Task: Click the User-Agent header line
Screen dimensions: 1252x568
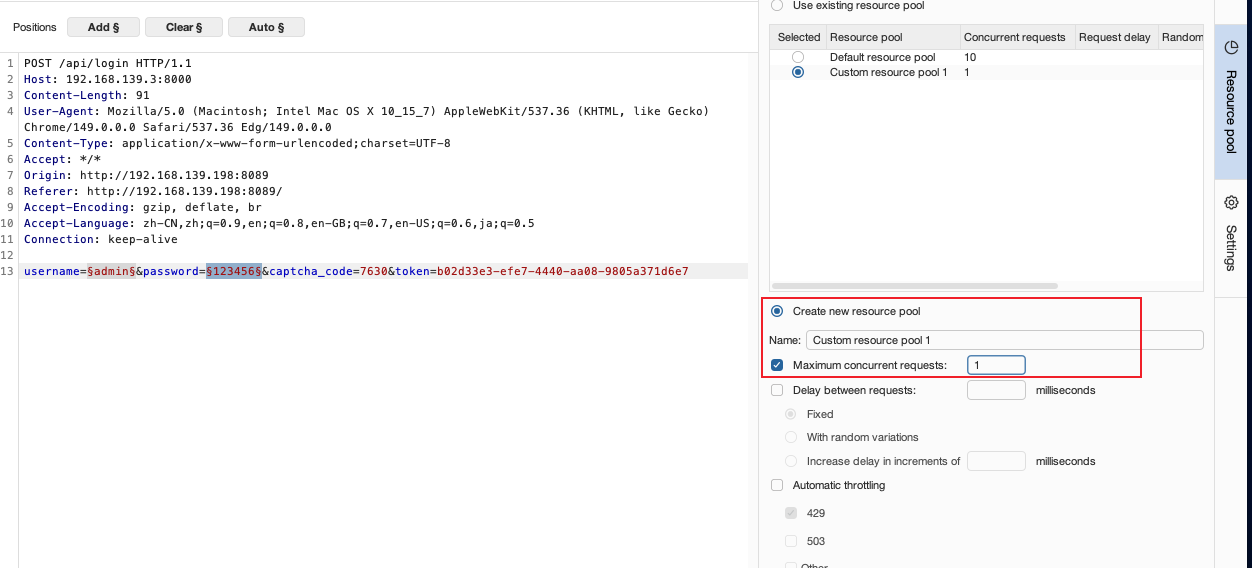Action: (x=366, y=119)
